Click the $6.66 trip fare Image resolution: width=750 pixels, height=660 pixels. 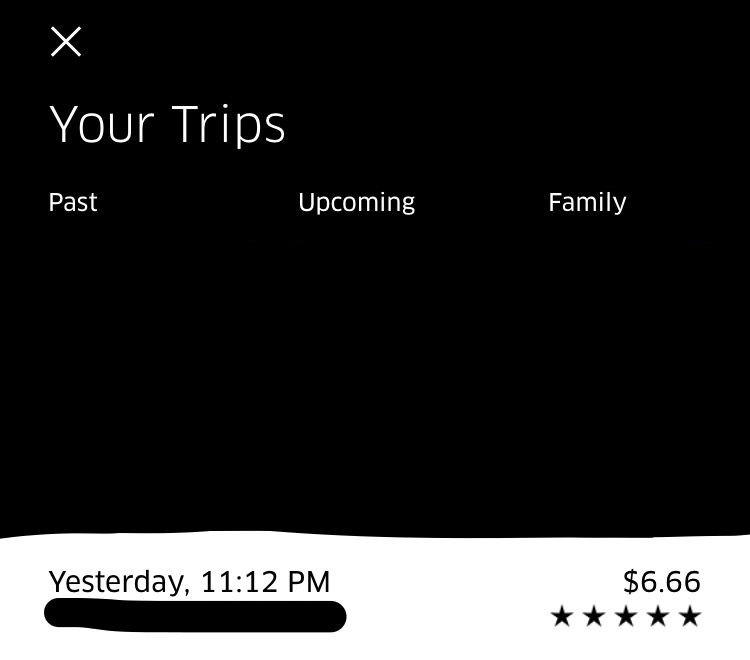(x=661, y=581)
